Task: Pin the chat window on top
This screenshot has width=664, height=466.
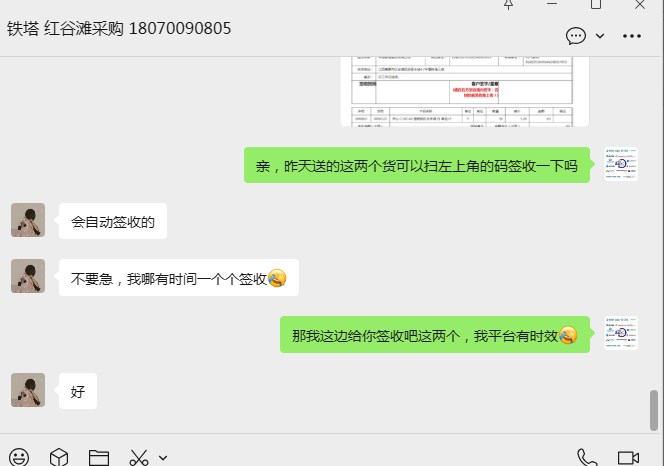Action: 508,5
